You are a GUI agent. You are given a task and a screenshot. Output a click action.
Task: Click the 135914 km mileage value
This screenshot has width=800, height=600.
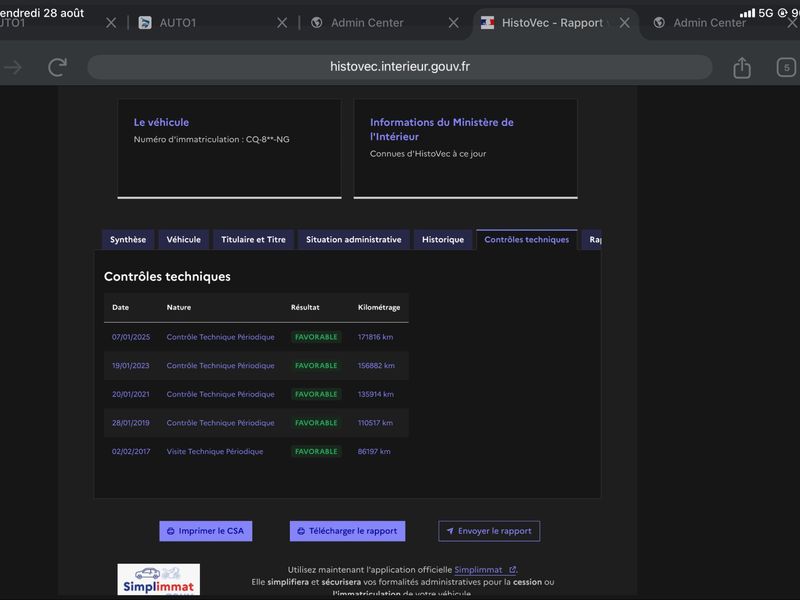pyautogui.click(x=376, y=394)
